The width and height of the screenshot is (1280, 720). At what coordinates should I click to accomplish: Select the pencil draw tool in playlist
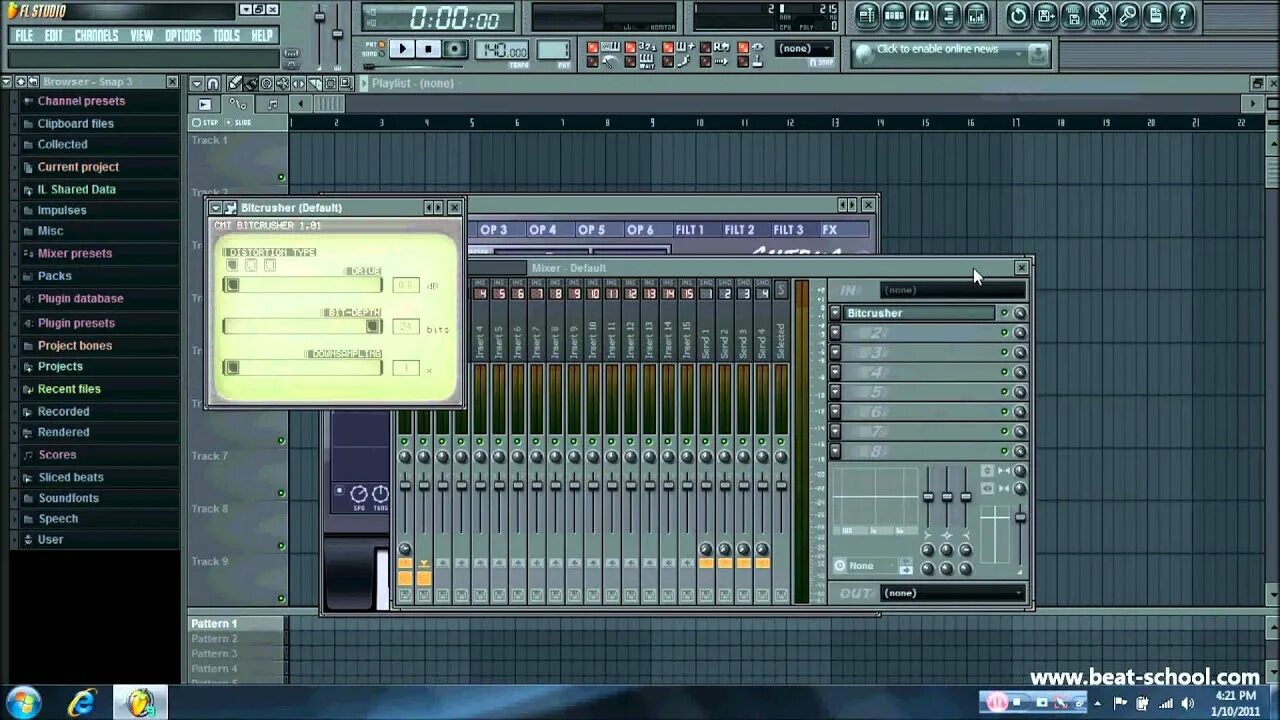tap(235, 83)
